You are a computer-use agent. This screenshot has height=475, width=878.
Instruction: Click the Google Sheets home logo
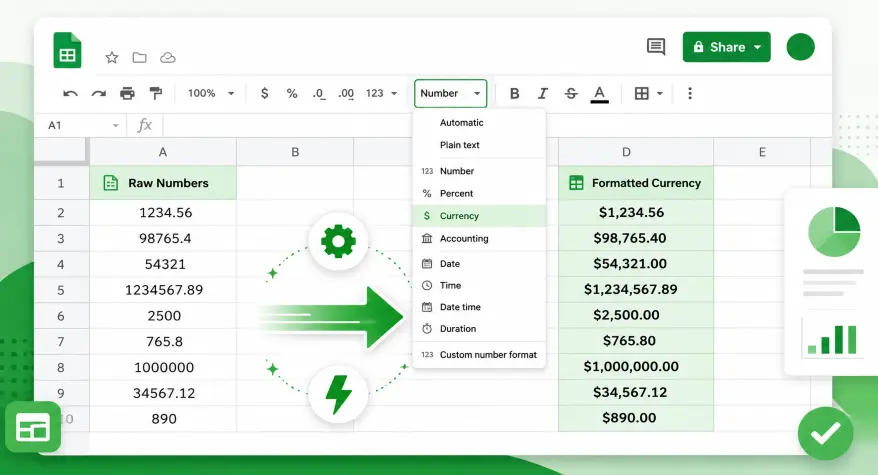click(x=67, y=50)
